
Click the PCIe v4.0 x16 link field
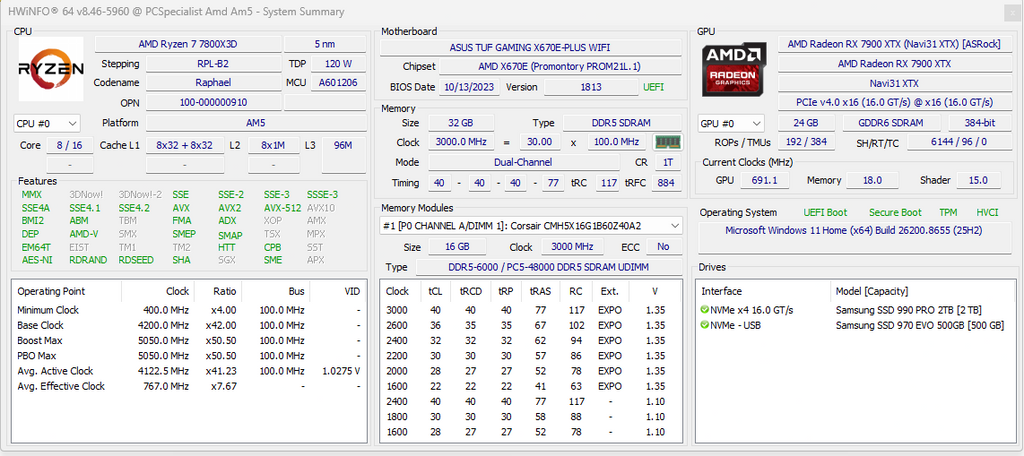(x=894, y=103)
